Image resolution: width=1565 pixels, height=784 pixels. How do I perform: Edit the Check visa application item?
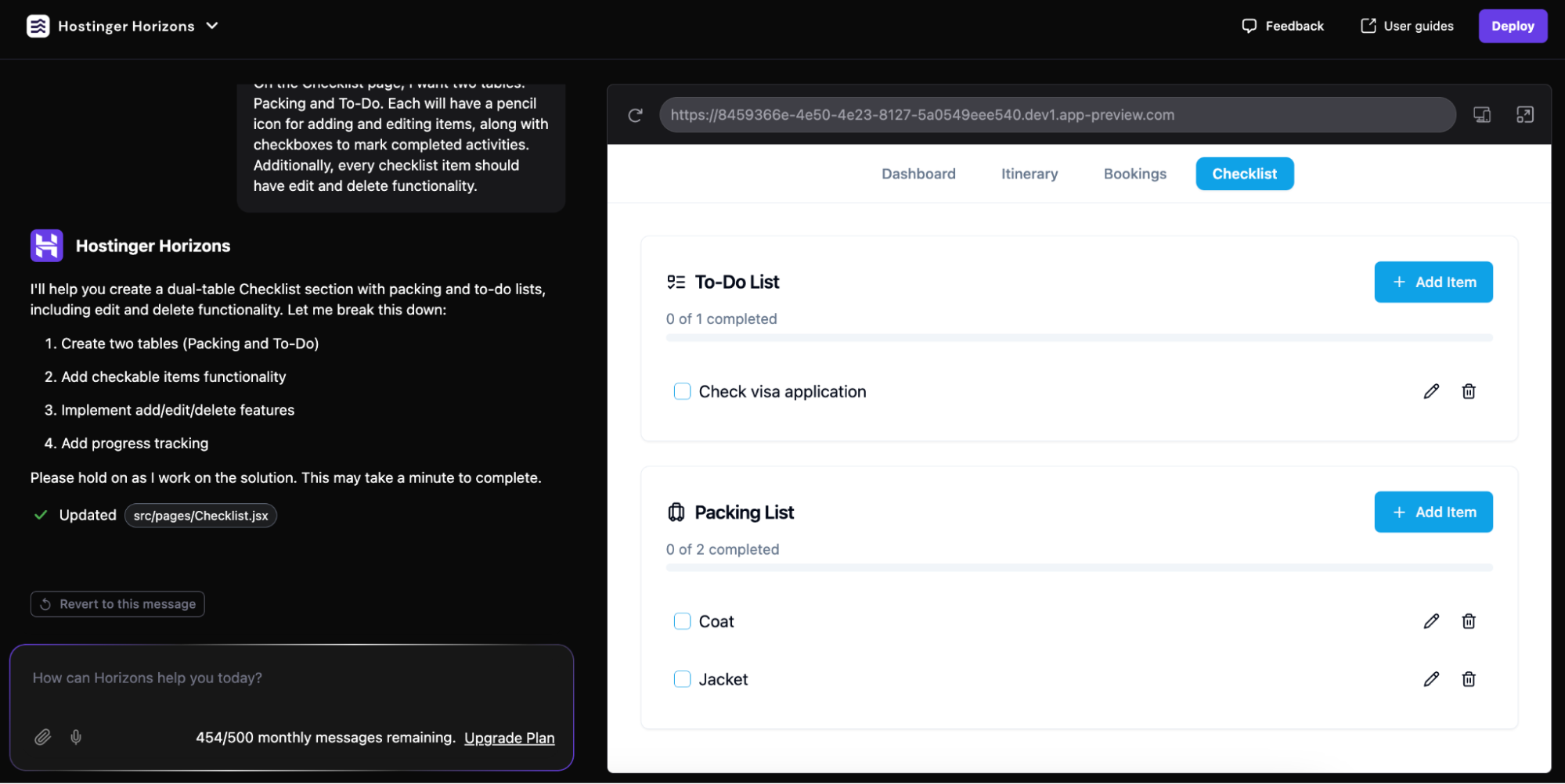(1431, 391)
